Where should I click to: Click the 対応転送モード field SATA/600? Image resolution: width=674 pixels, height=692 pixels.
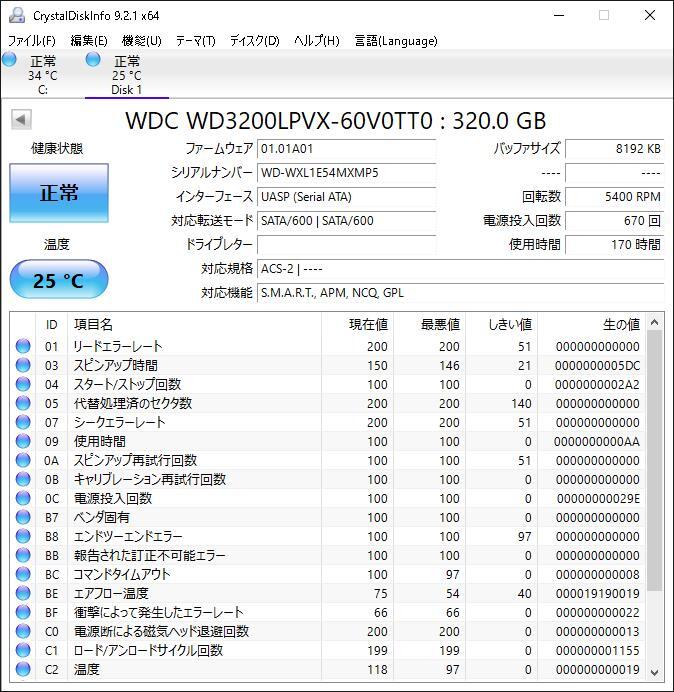click(346, 221)
